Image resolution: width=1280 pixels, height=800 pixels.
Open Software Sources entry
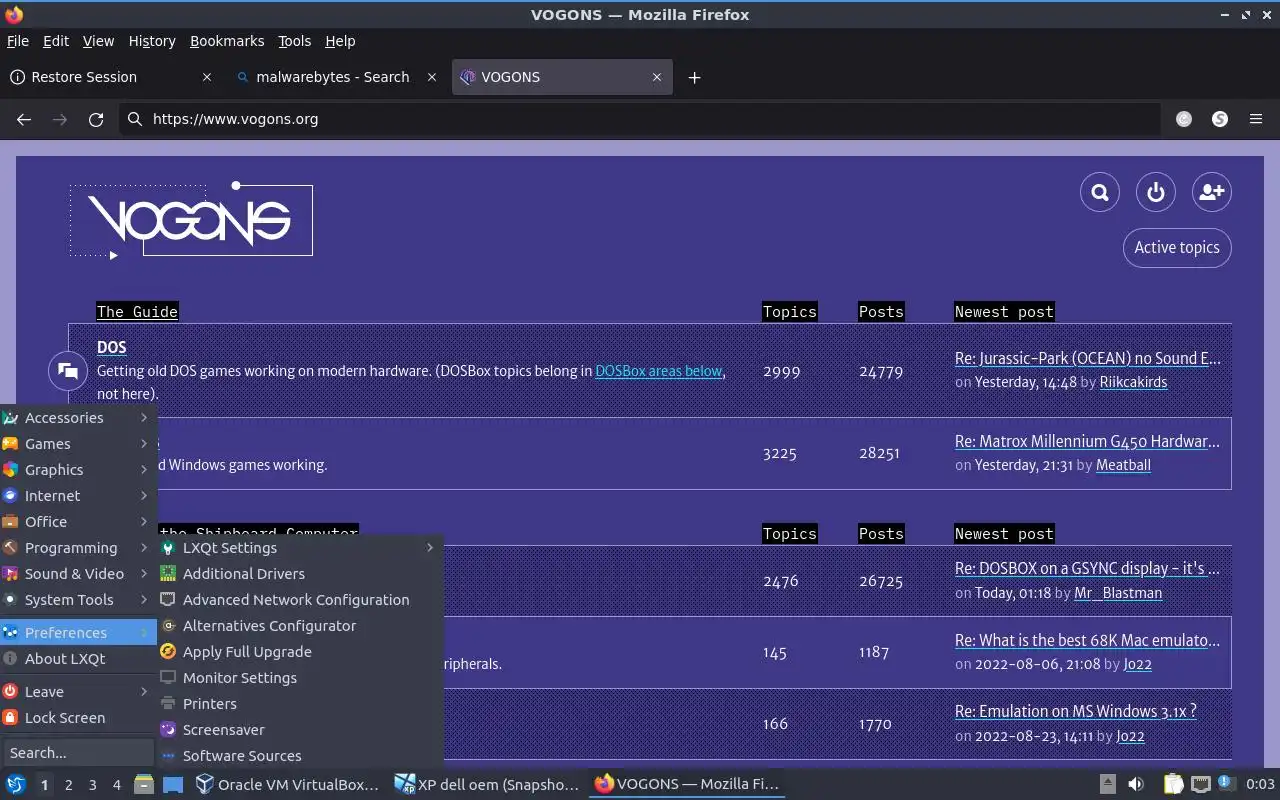[x=300, y=756]
